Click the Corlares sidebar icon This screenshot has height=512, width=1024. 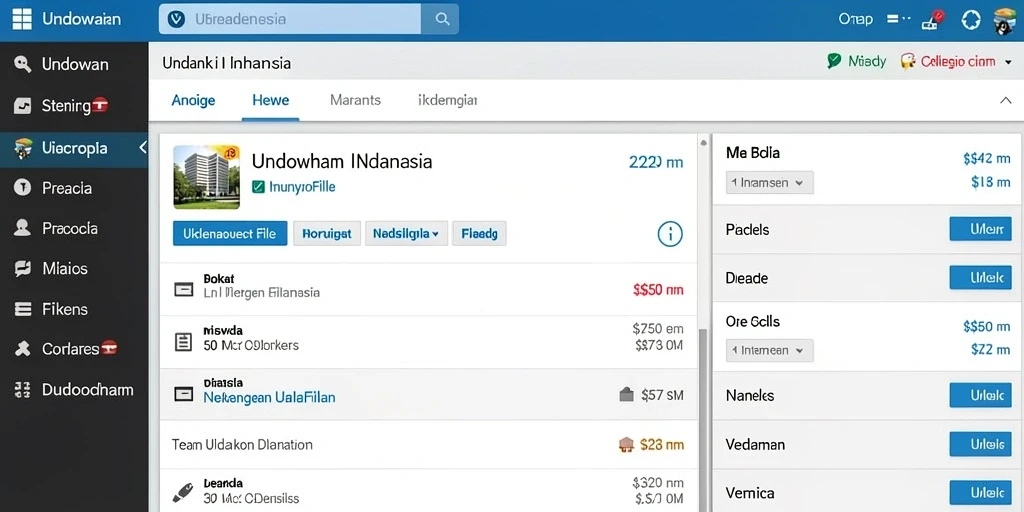[23, 349]
